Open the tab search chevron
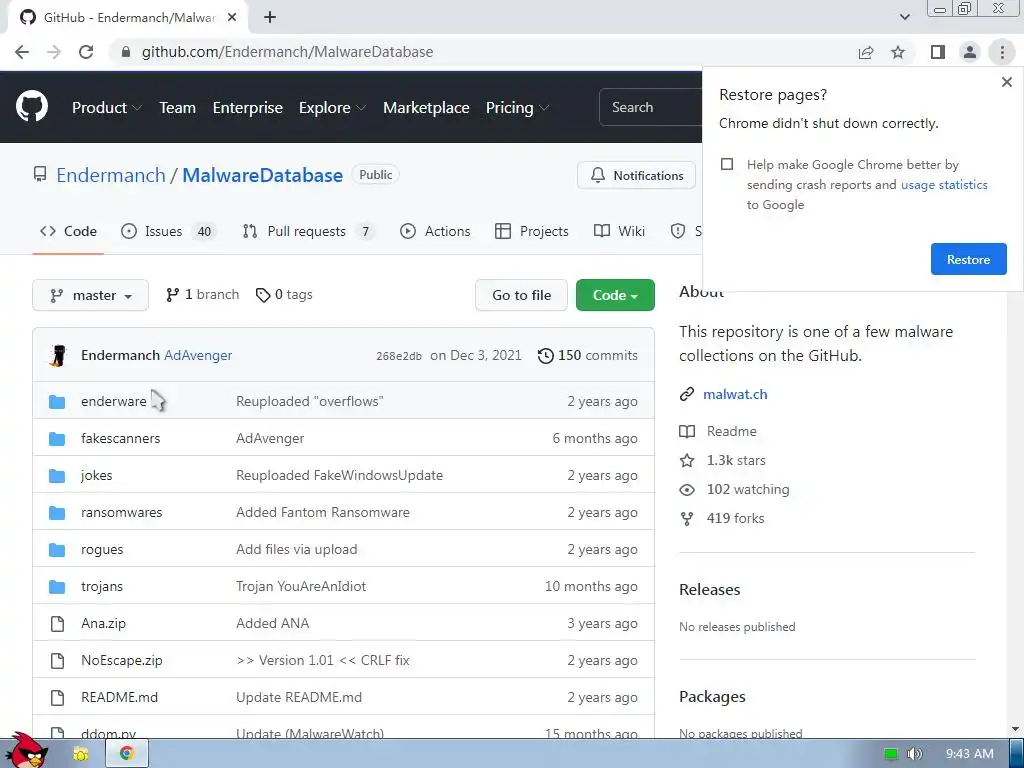The height and width of the screenshot is (768, 1024). click(904, 17)
